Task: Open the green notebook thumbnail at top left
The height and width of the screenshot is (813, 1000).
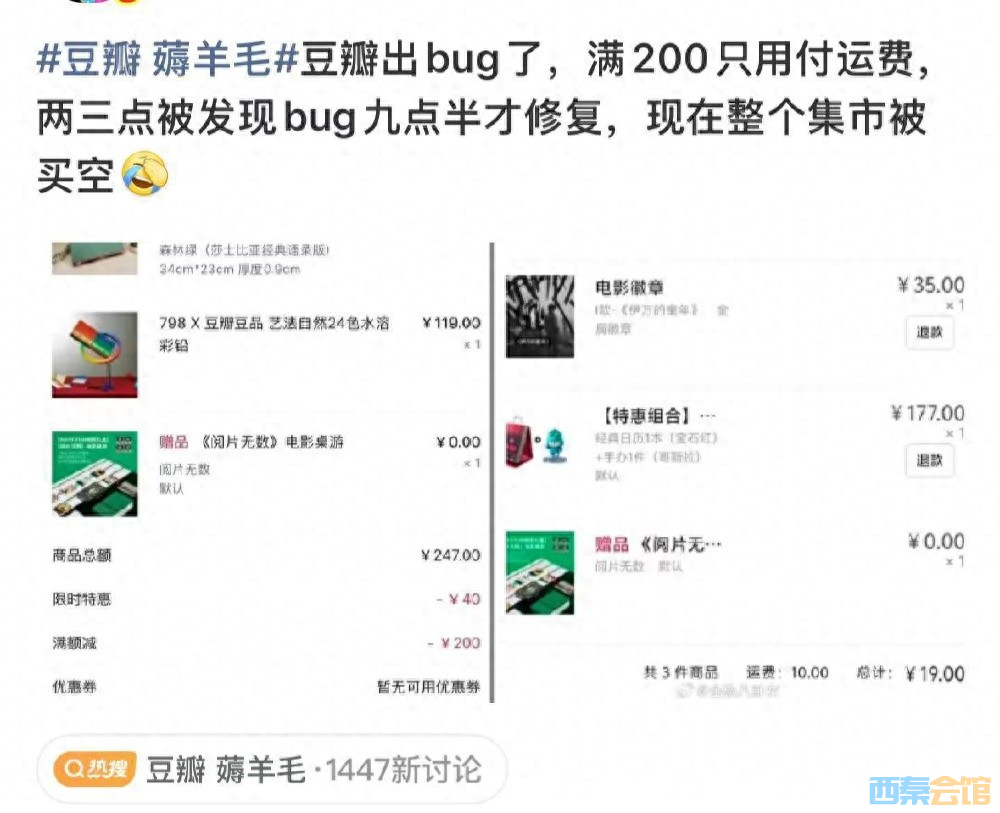Action: point(94,258)
